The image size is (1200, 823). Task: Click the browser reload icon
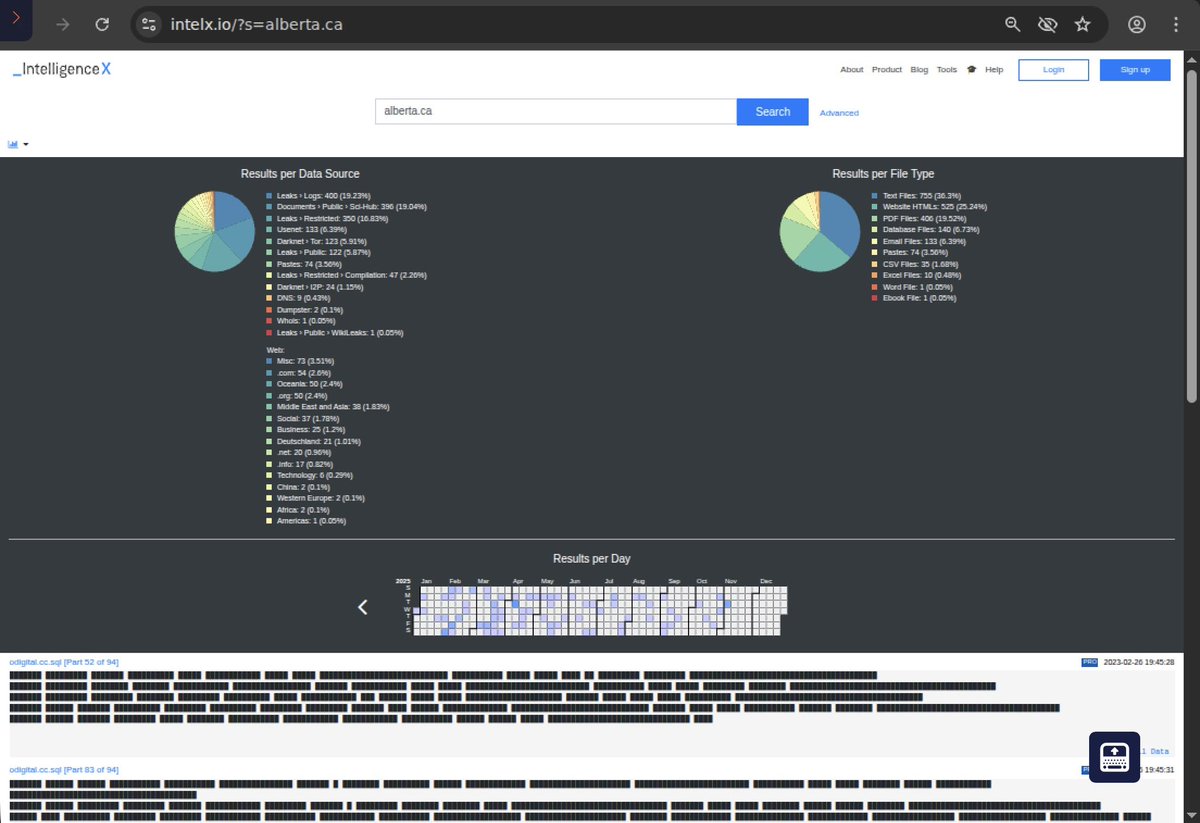(101, 24)
